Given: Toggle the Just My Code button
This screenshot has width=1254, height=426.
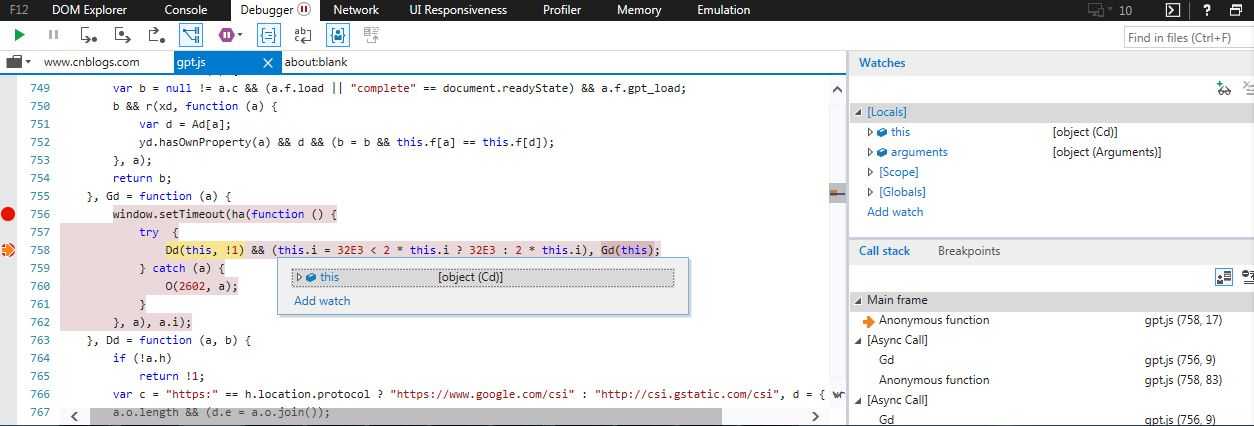Looking at the screenshot, I should click(337, 35).
